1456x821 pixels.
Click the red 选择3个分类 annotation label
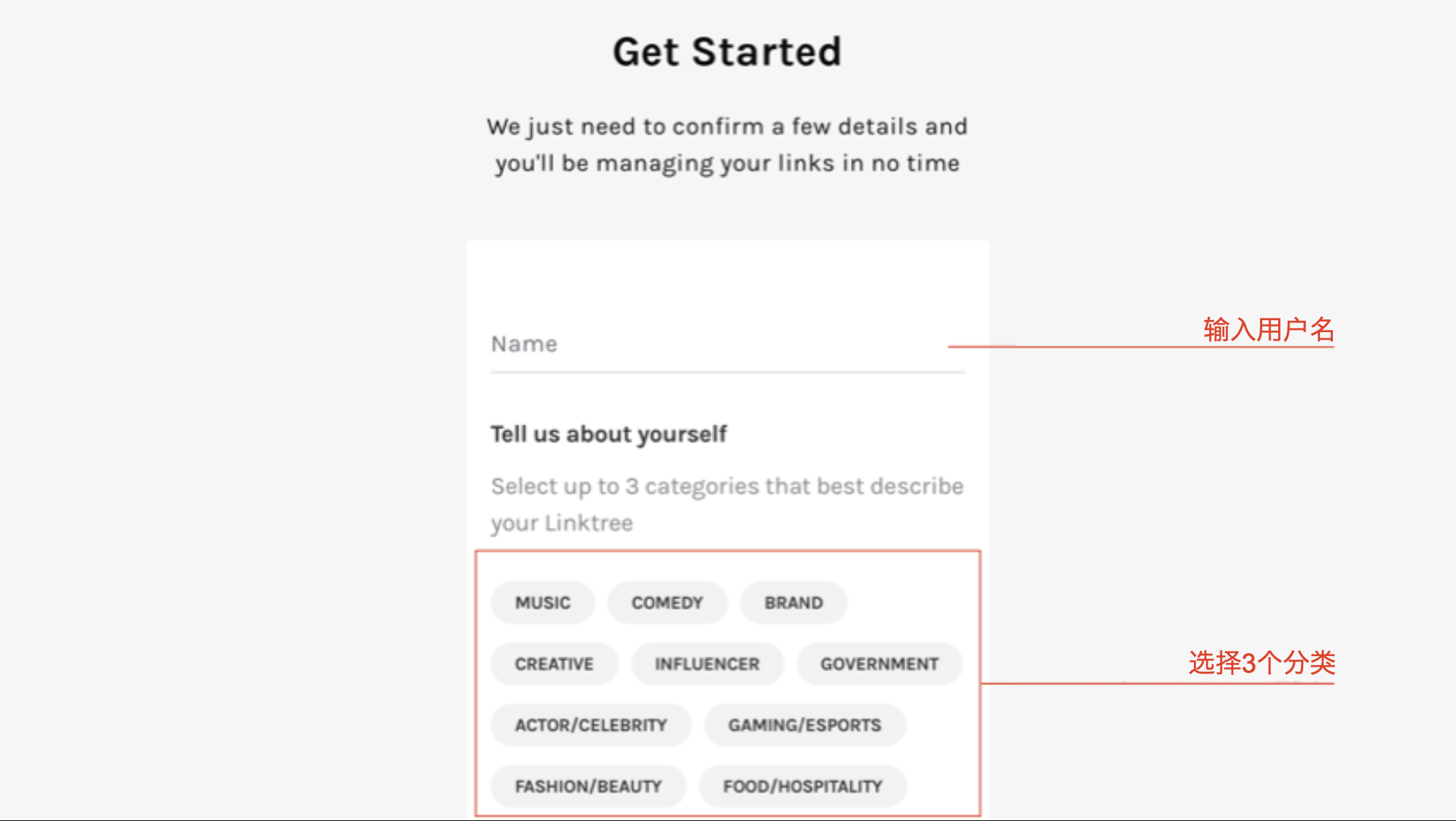pyautogui.click(x=1261, y=663)
